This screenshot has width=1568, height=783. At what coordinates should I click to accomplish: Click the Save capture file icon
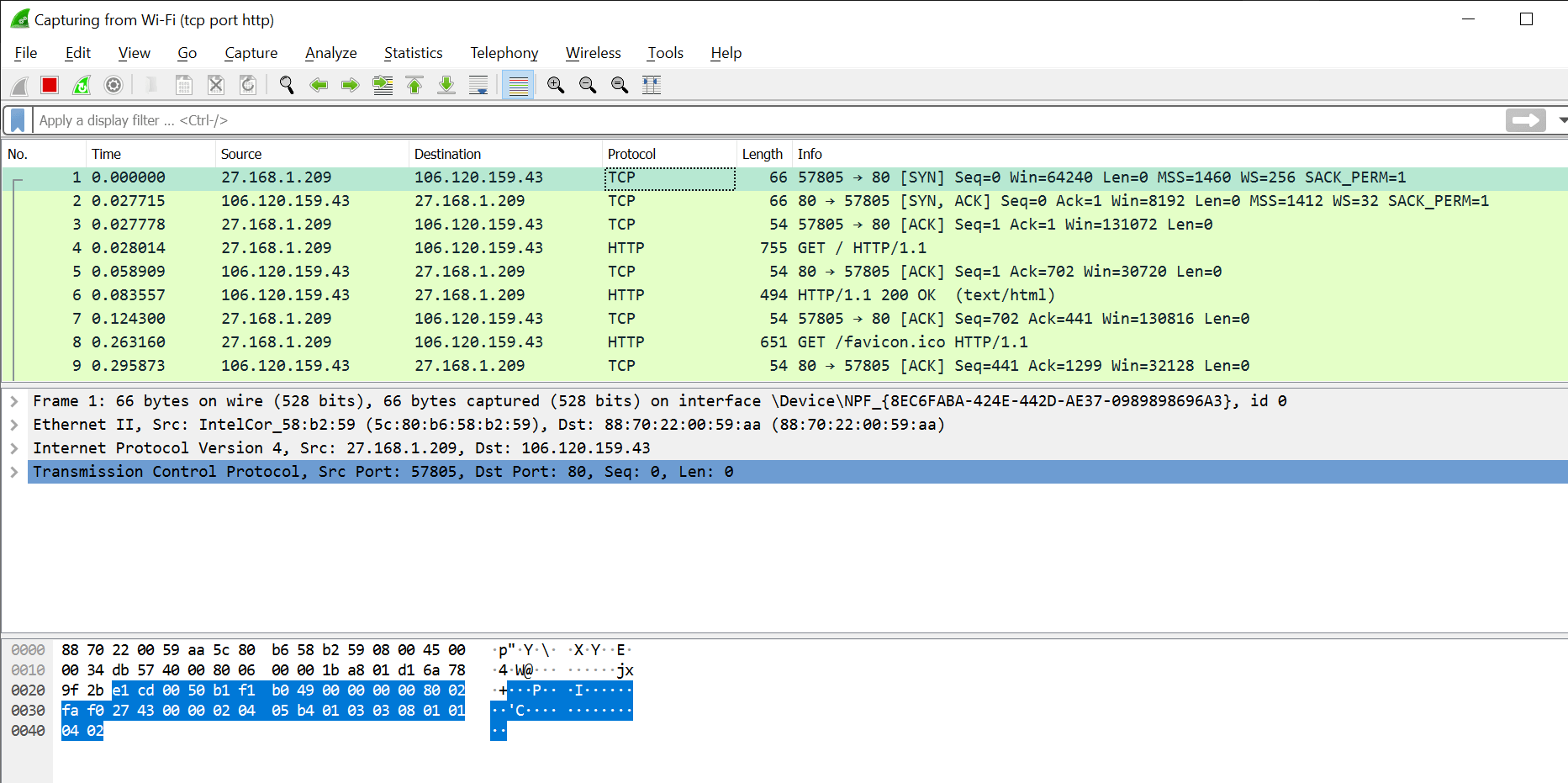184,85
